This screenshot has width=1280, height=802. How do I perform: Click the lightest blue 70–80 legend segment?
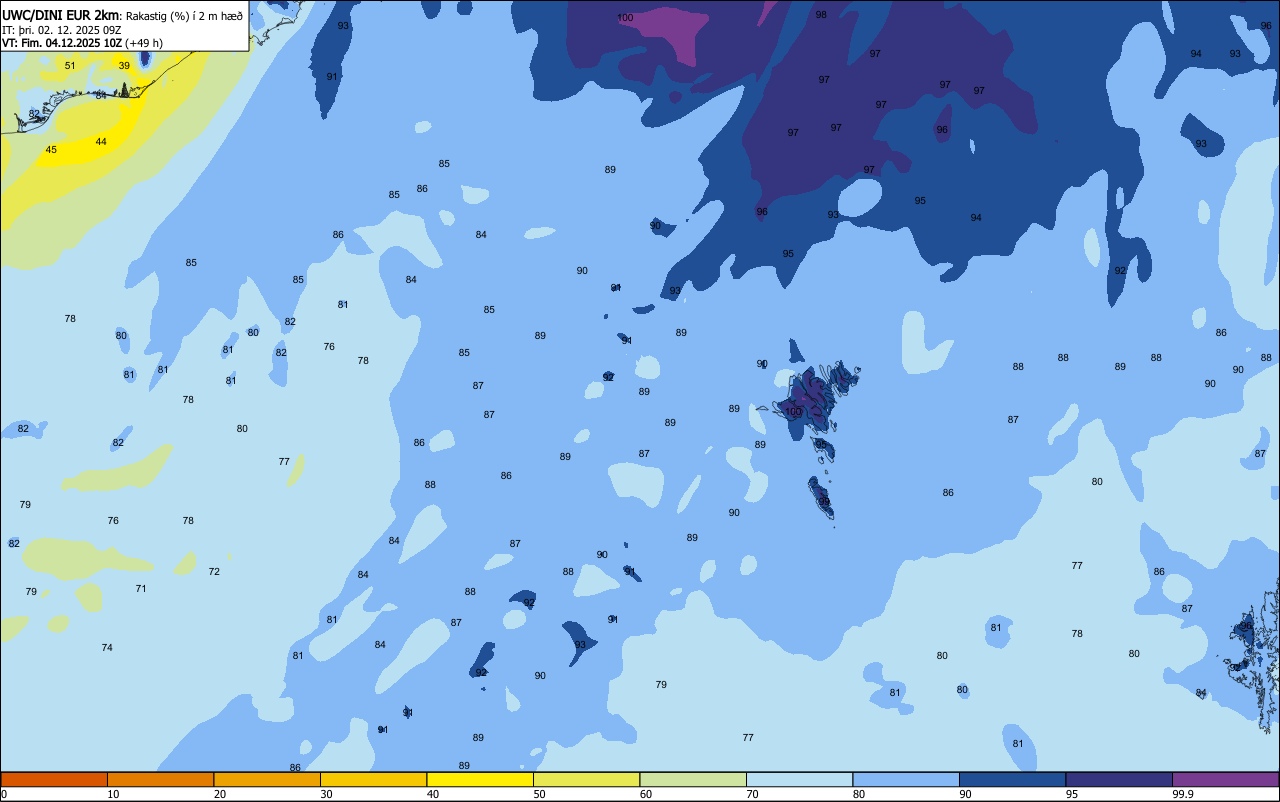click(799, 779)
